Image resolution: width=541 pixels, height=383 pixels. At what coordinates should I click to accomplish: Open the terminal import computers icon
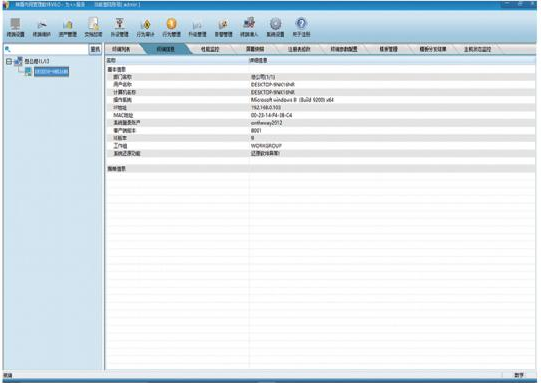coord(249,27)
